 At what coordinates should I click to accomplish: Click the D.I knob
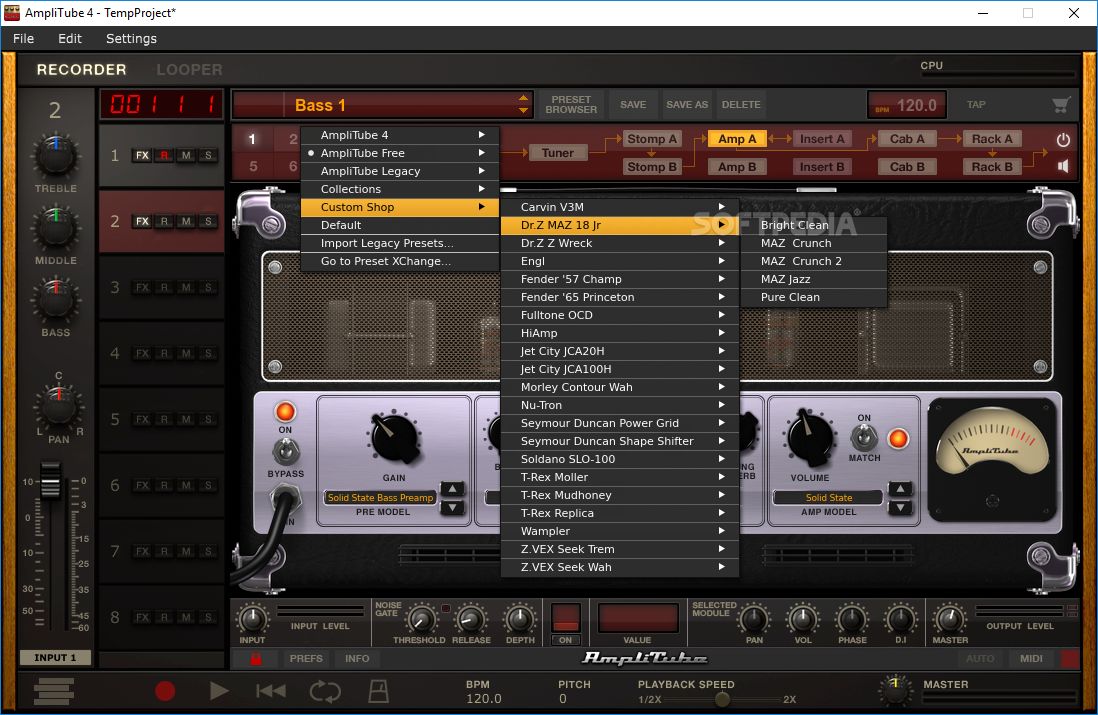(x=900, y=619)
